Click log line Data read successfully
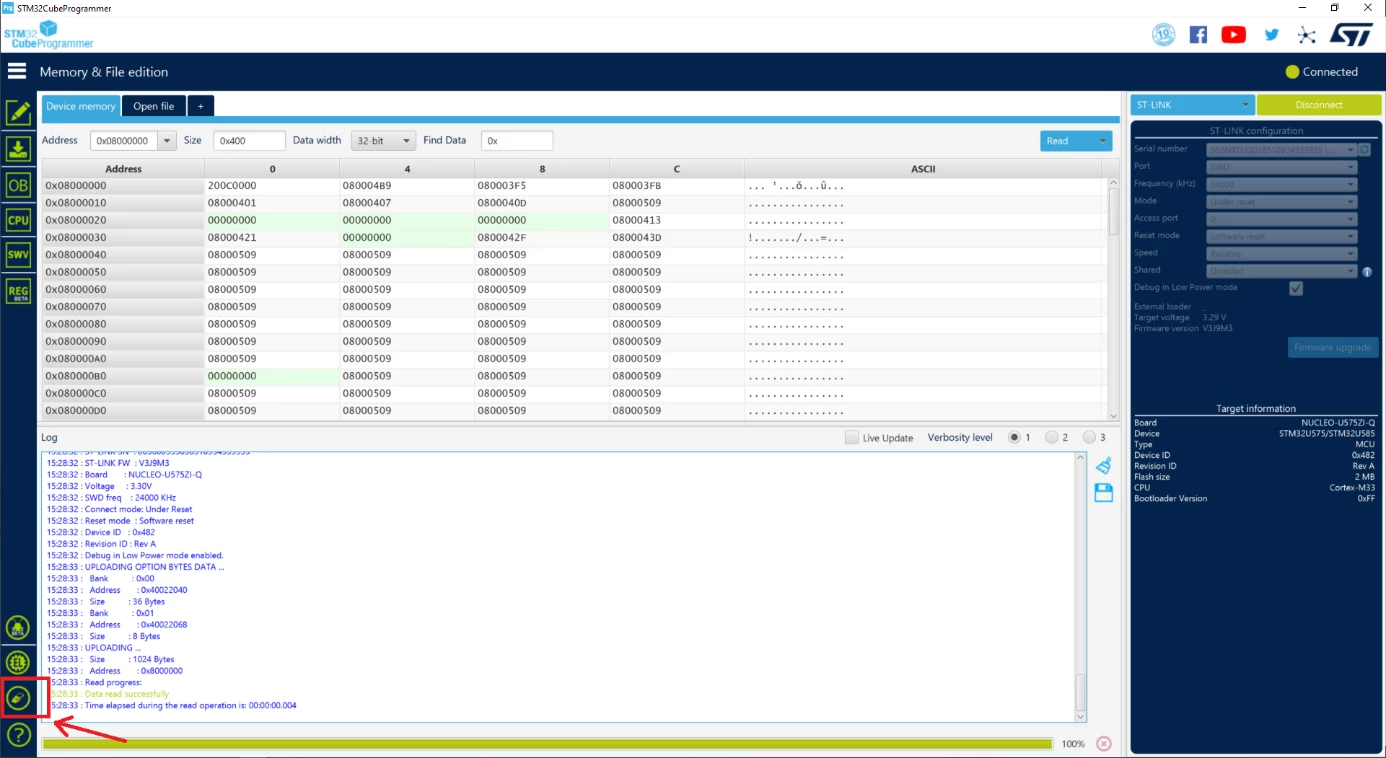Image resolution: width=1386 pixels, height=758 pixels. pos(127,694)
